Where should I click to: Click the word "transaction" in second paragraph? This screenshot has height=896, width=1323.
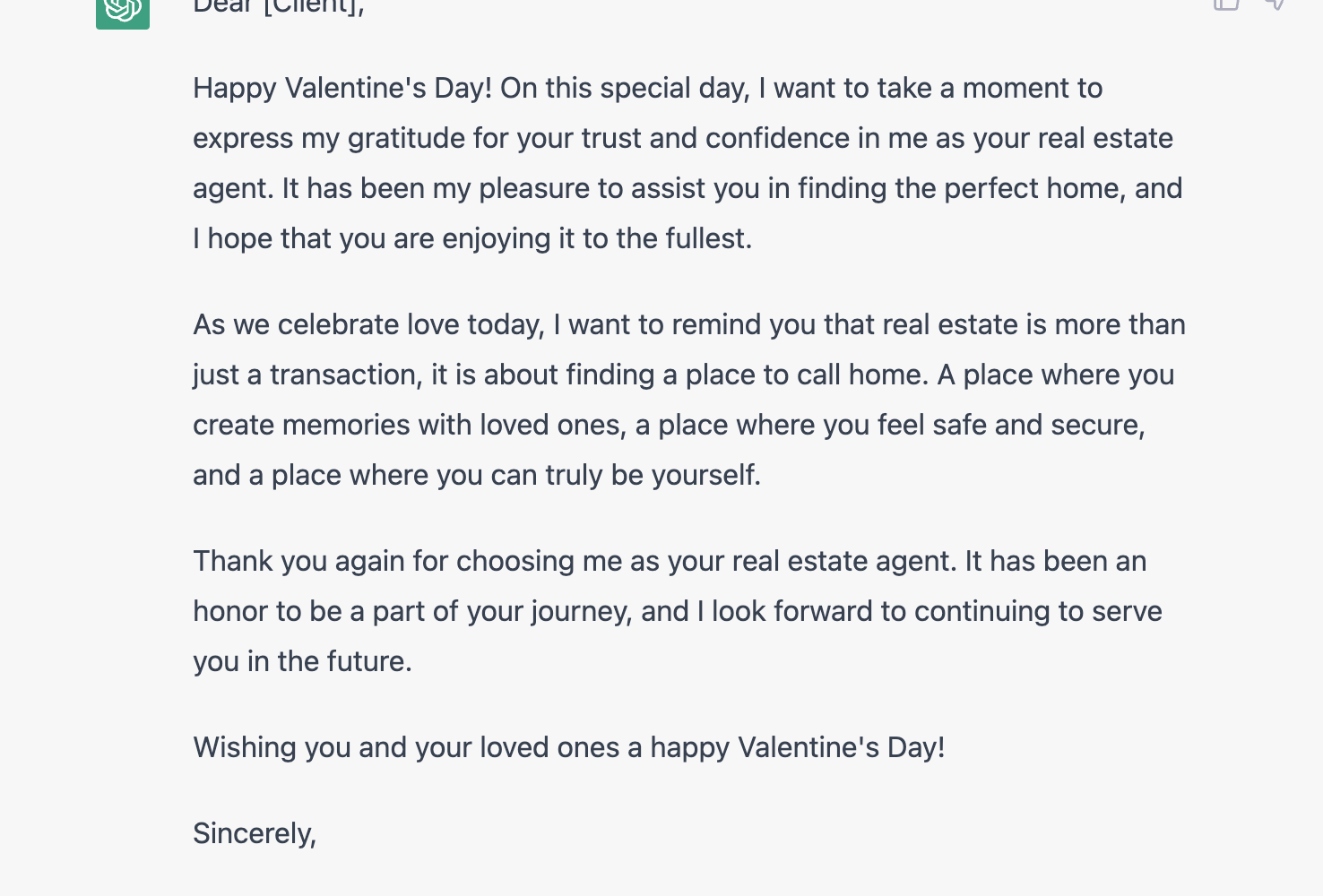[345, 375]
